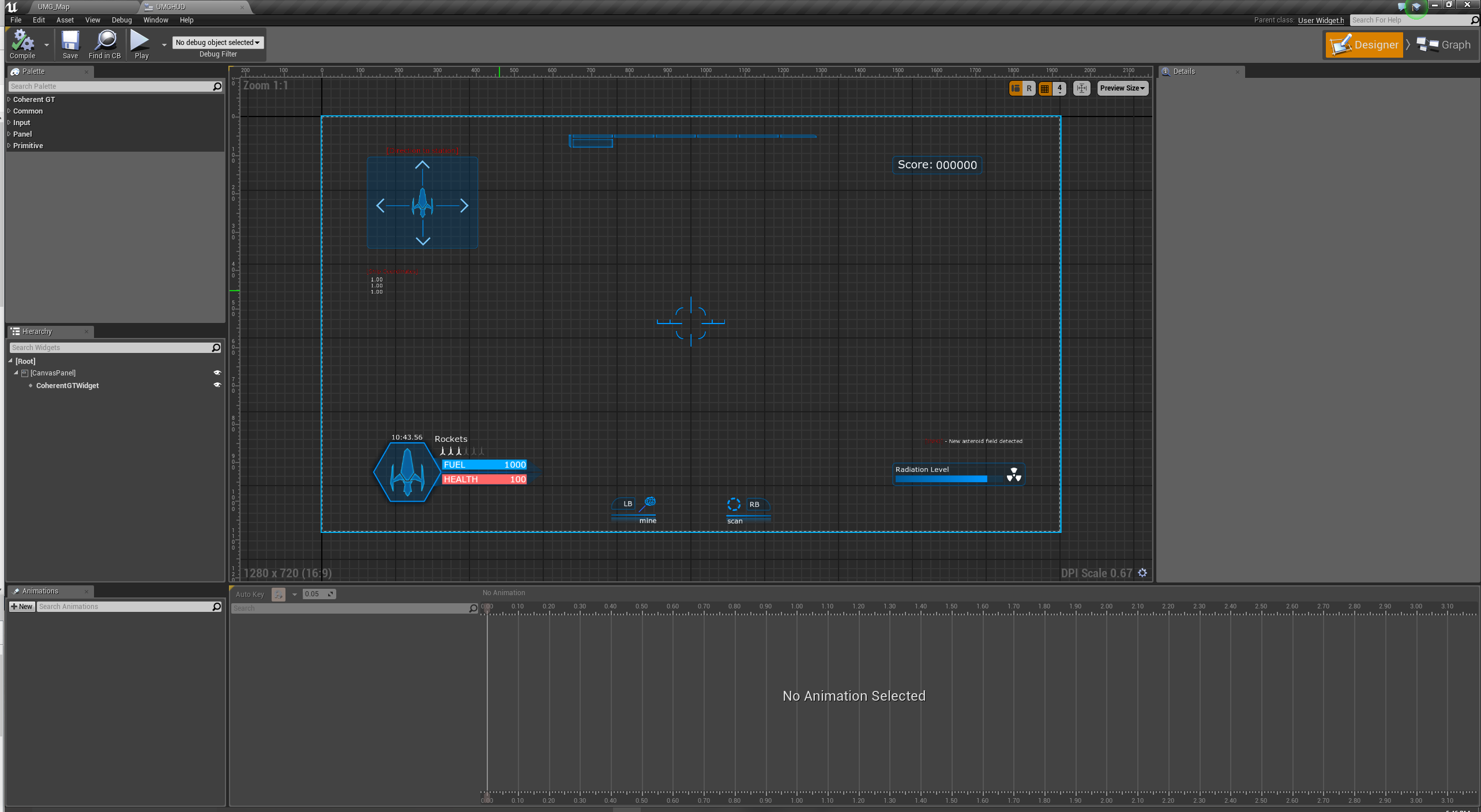Click the Search Palette input field

pyautogui.click(x=111, y=87)
